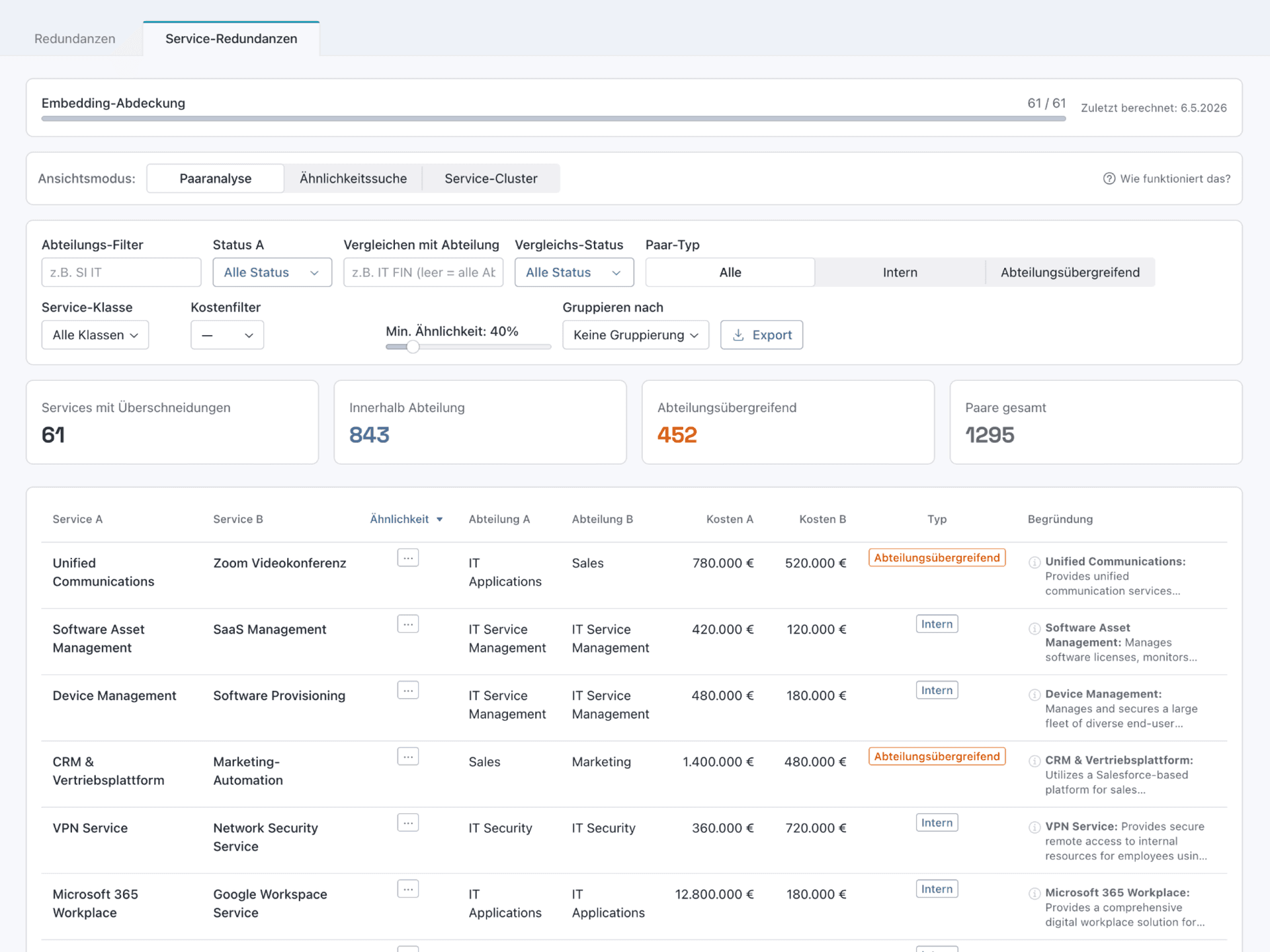Focus the Vergleichen mit Abteilung input field

[423, 272]
